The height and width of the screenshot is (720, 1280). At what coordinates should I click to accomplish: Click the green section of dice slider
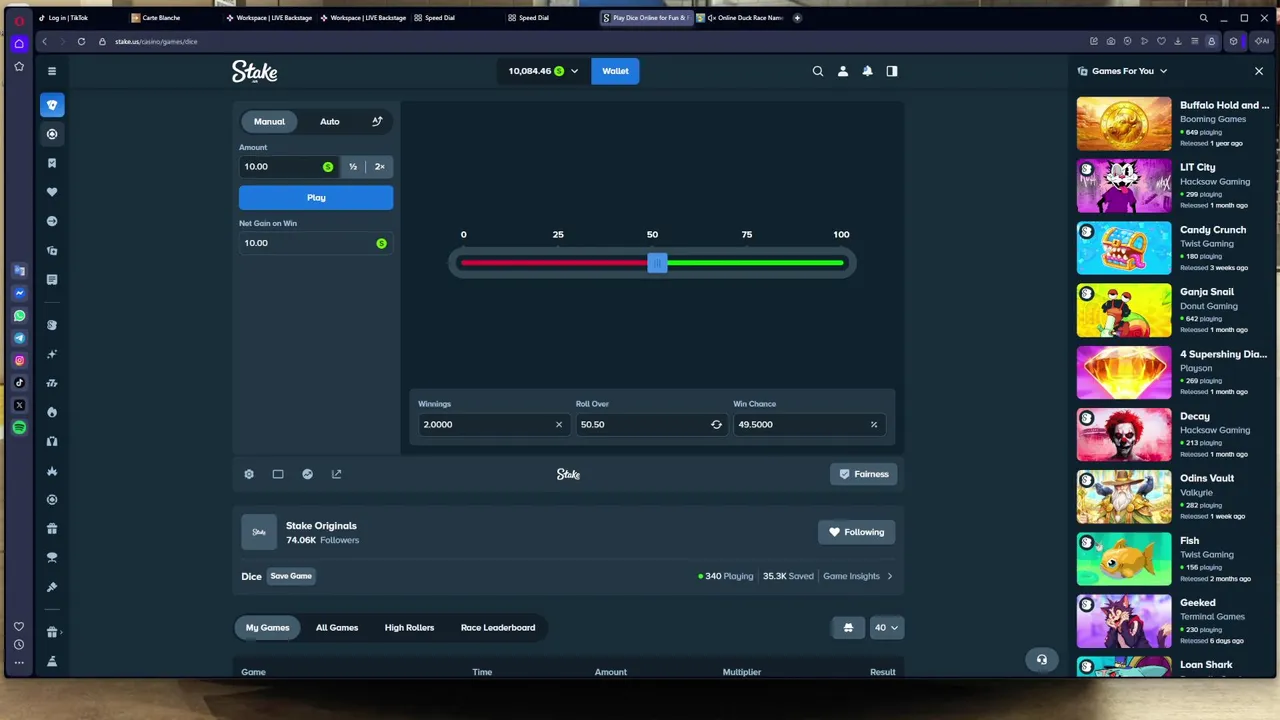coord(755,263)
